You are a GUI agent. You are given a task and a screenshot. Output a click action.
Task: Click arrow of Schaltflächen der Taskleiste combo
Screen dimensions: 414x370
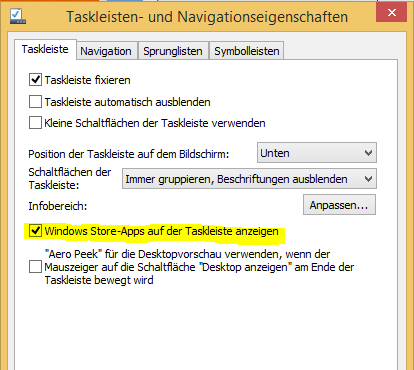tap(368, 179)
